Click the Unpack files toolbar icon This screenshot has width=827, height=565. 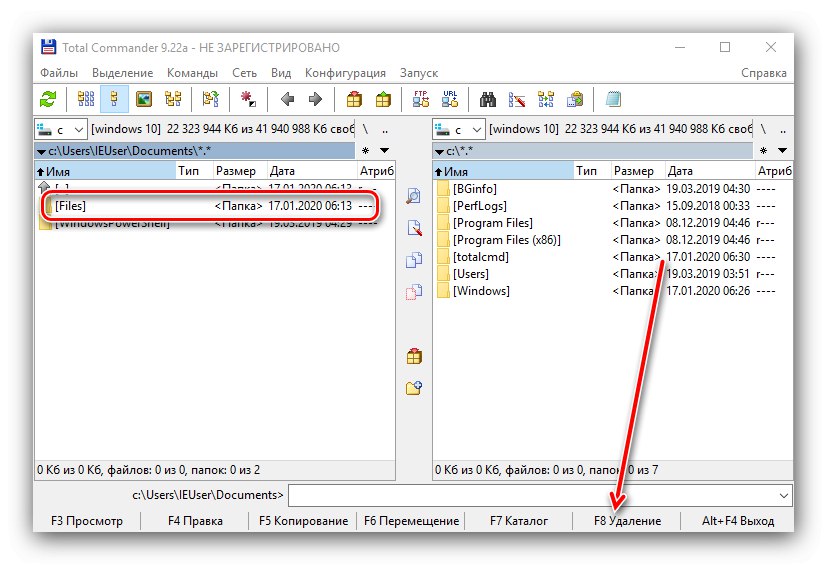383,99
